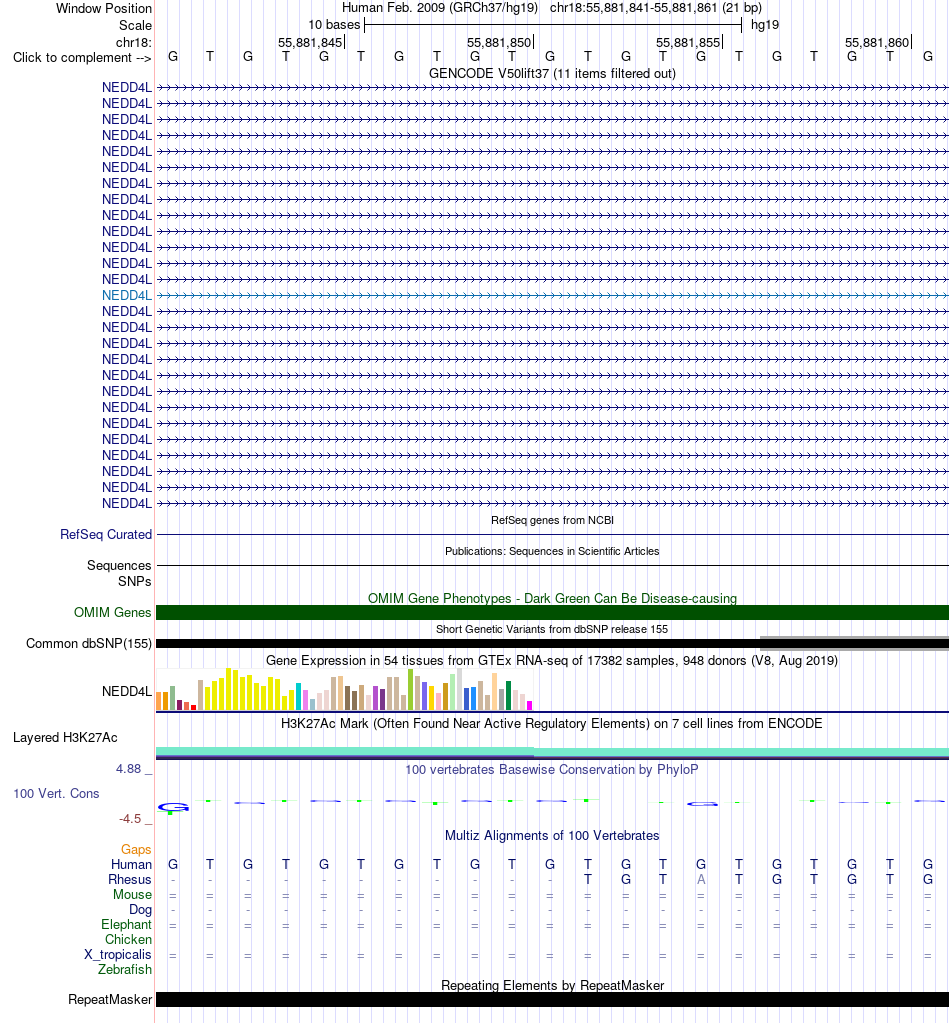
Task: Click the Mouse alignment row label
Action: 132,894
